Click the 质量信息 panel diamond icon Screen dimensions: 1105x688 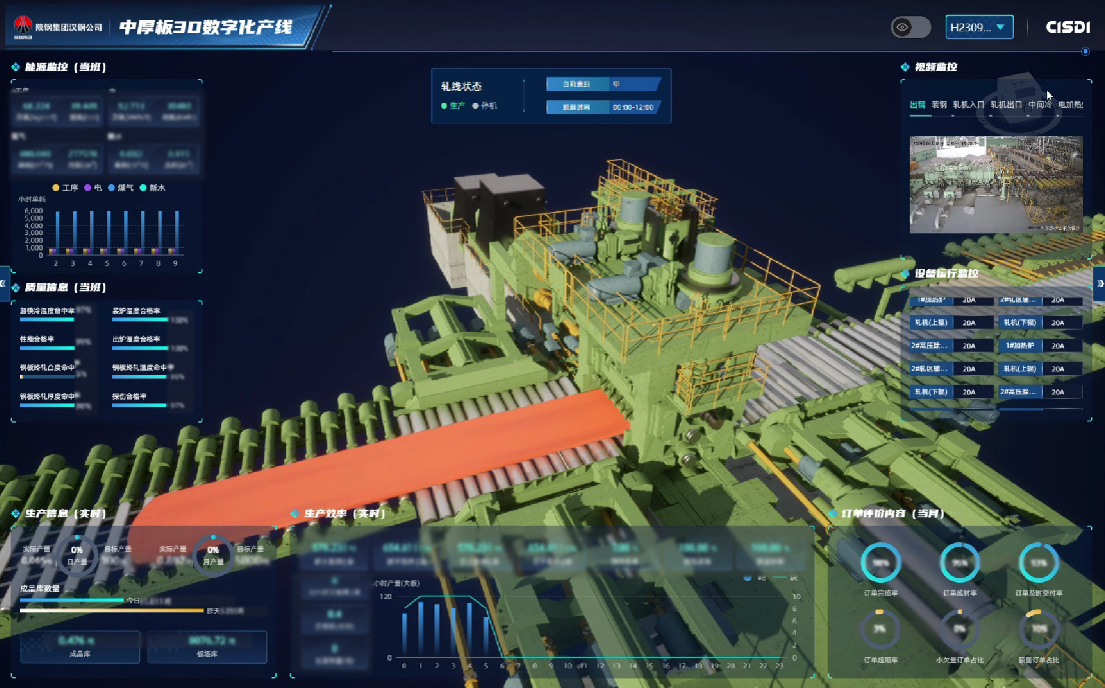click(15, 288)
